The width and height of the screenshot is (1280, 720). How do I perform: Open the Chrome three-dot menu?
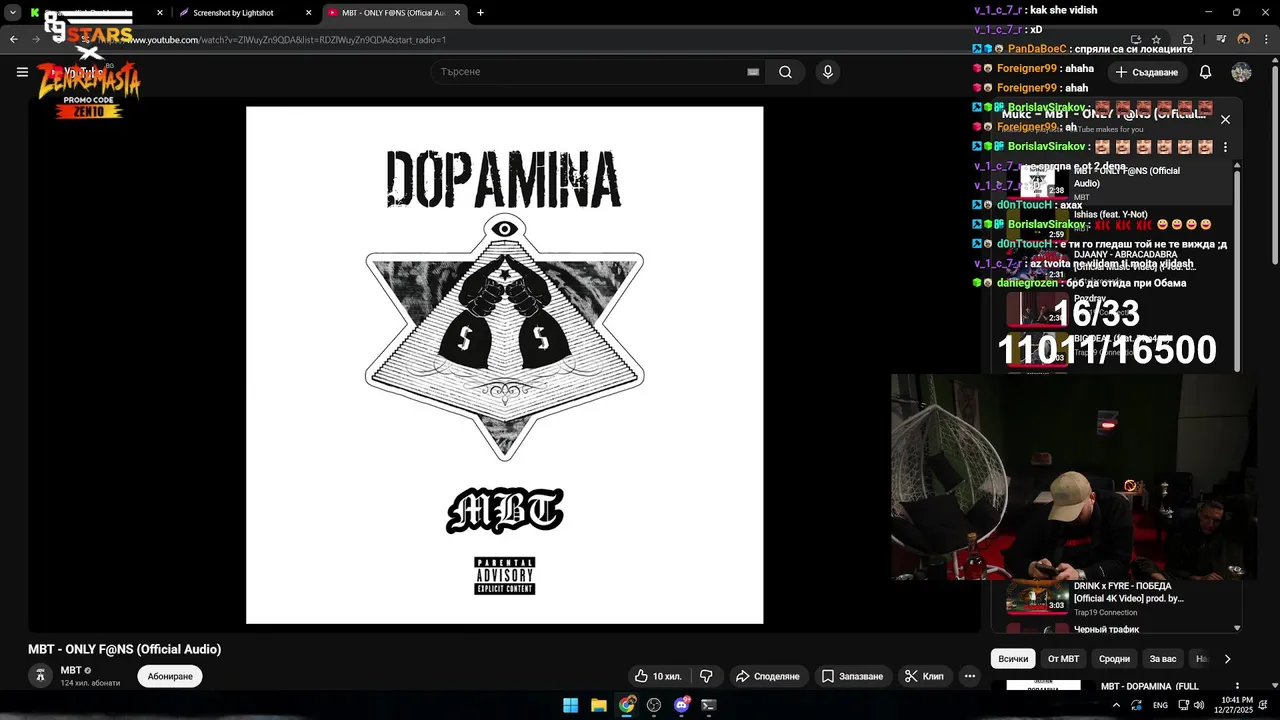(1265, 40)
